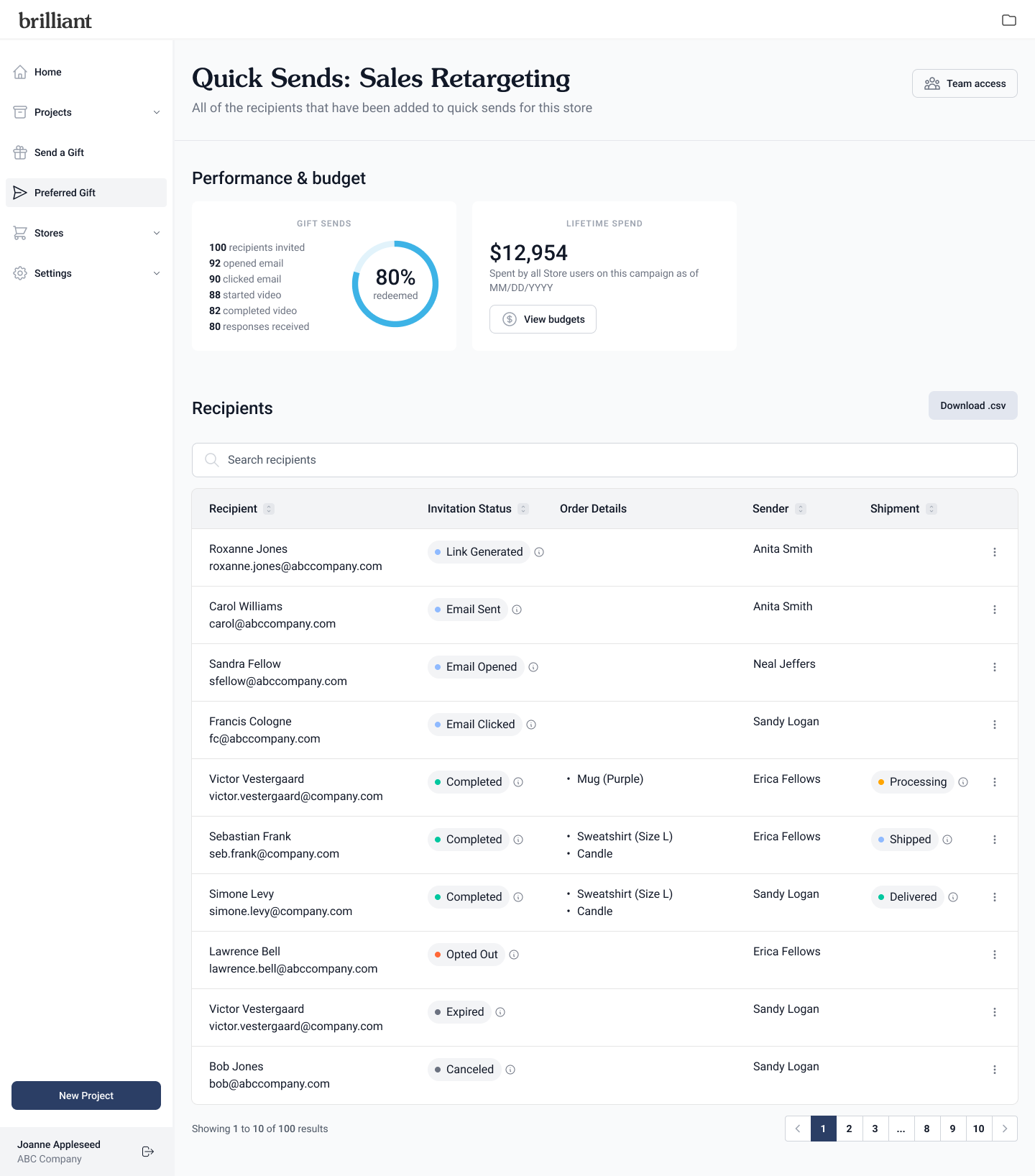The height and width of the screenshot is (1176, 1035).
Task: Open row actions menu for Francis Cologne
Action: (995, 725)
